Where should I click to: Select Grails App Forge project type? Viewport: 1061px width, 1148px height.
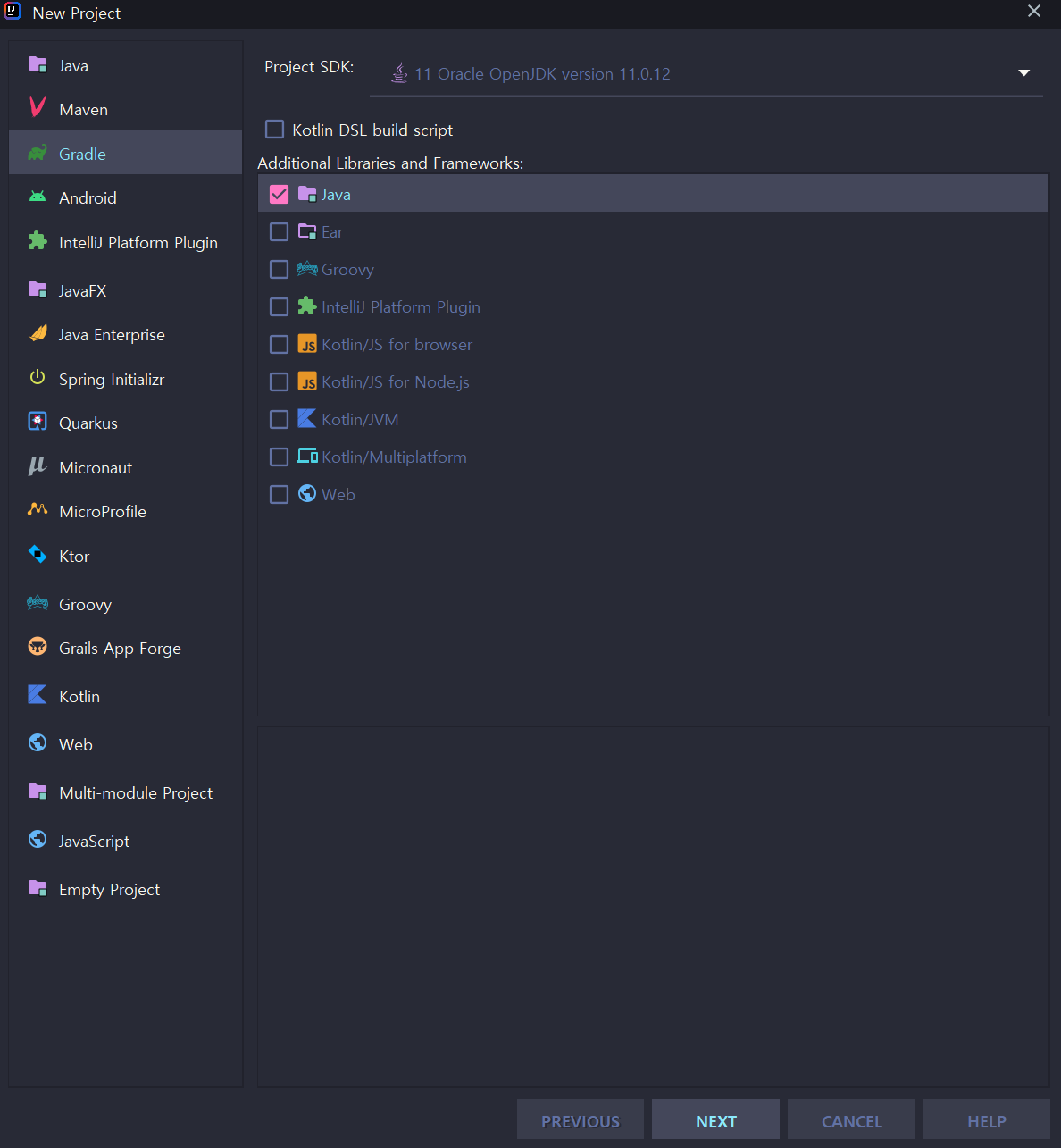pyautogui.click(x=125, y=648)
